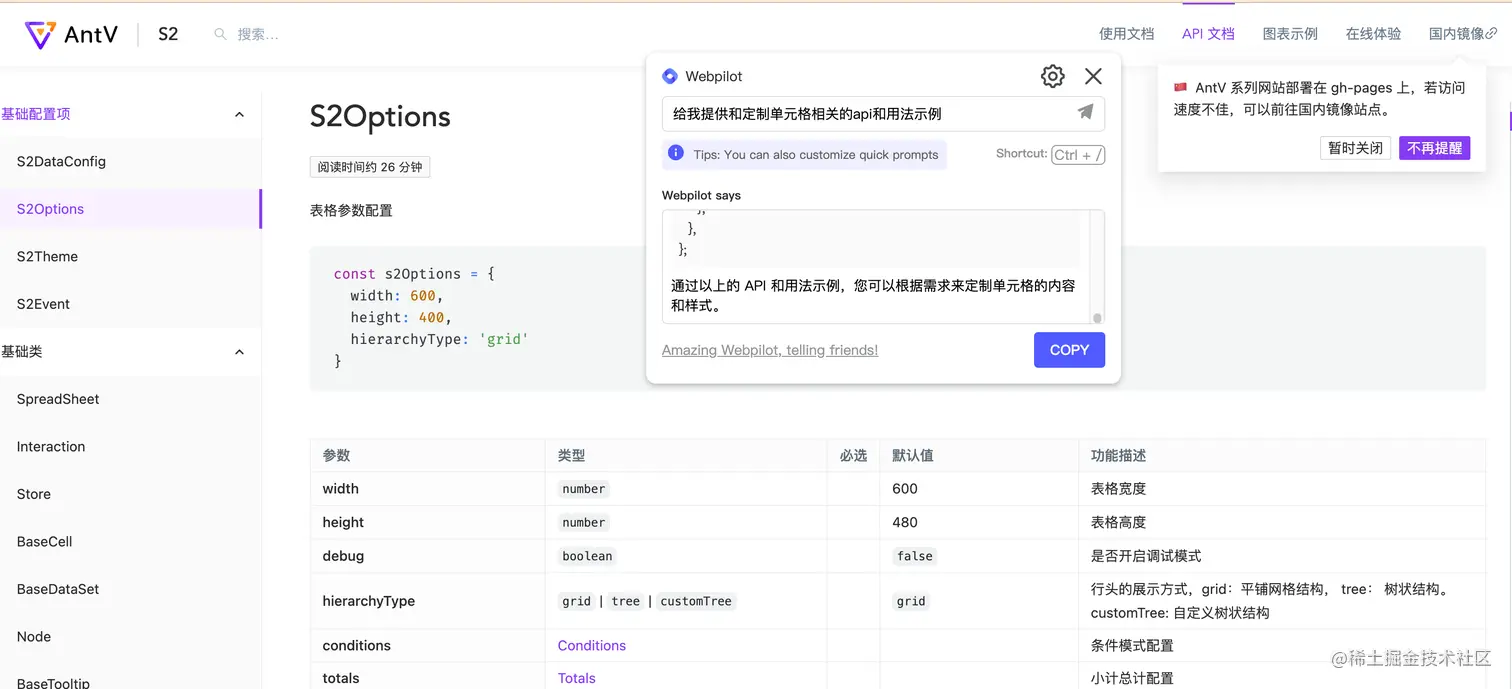Click the link icon beside 国内镜像
The image size is (1512, 689).
coord(1491,33)
